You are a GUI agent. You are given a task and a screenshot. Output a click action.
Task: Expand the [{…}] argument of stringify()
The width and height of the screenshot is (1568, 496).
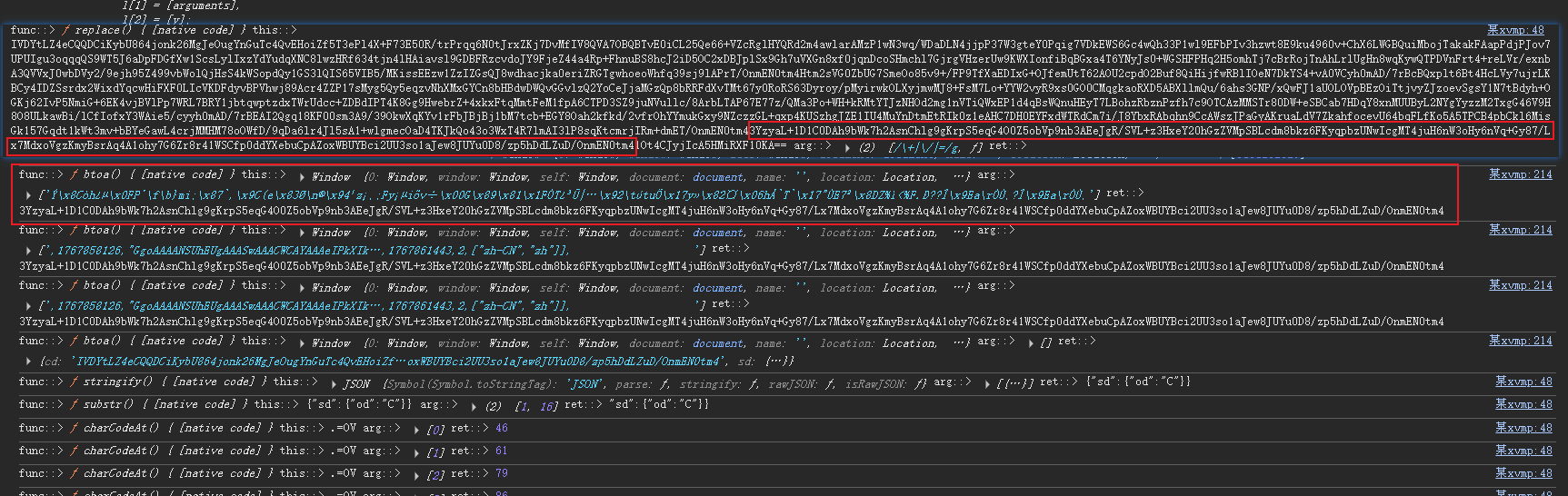click(988, 383)
